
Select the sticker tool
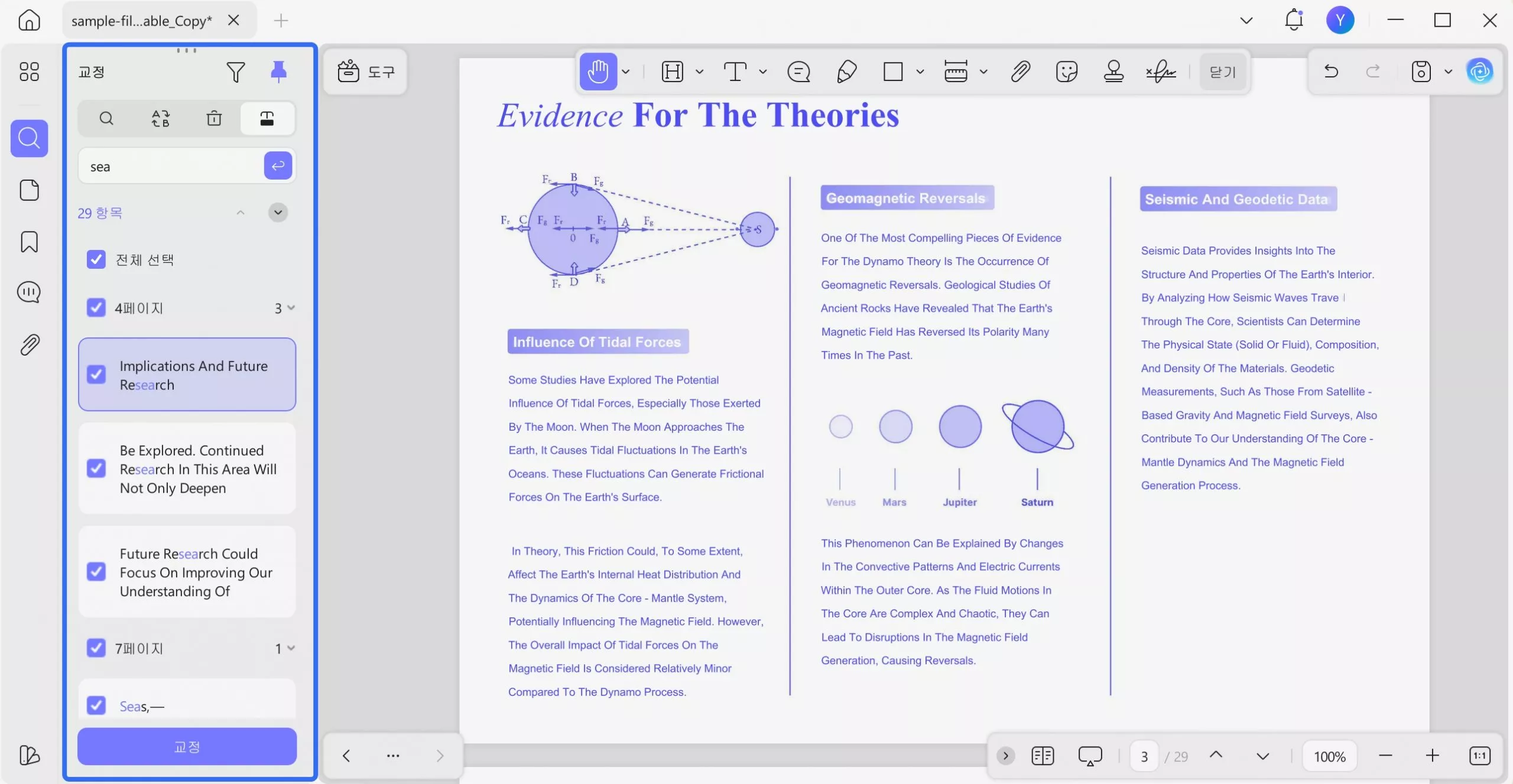point(1067,72)
